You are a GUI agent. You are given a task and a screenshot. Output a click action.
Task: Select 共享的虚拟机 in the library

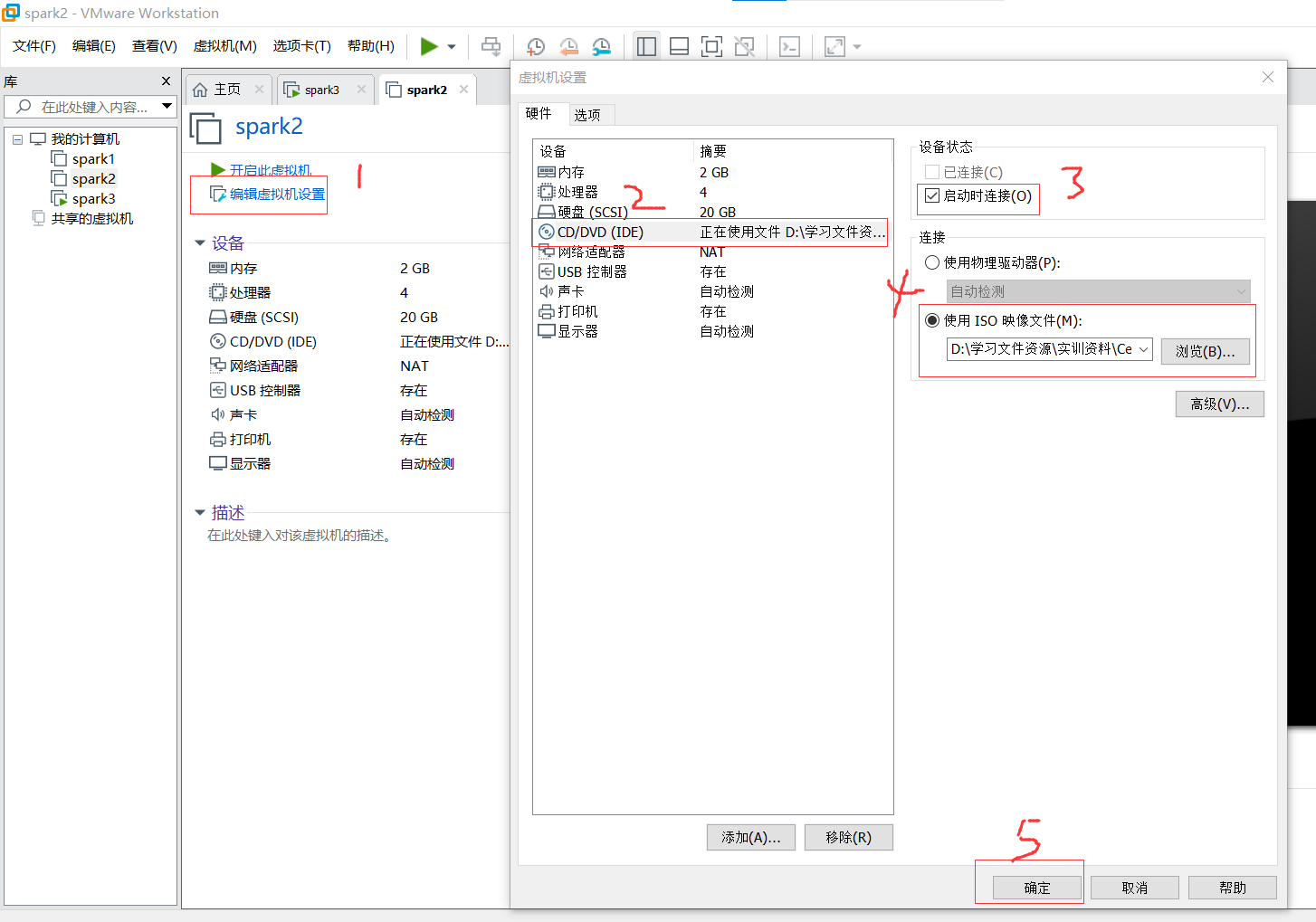coord(82,219)
